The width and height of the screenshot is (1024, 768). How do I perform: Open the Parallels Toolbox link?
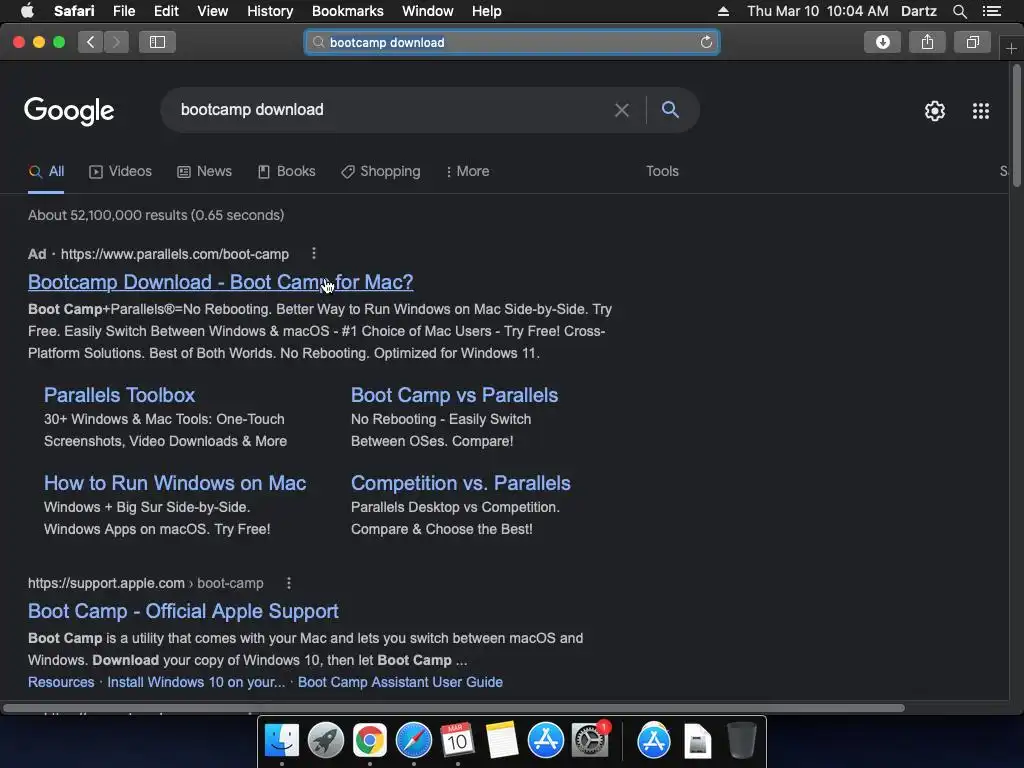point(120,395)
